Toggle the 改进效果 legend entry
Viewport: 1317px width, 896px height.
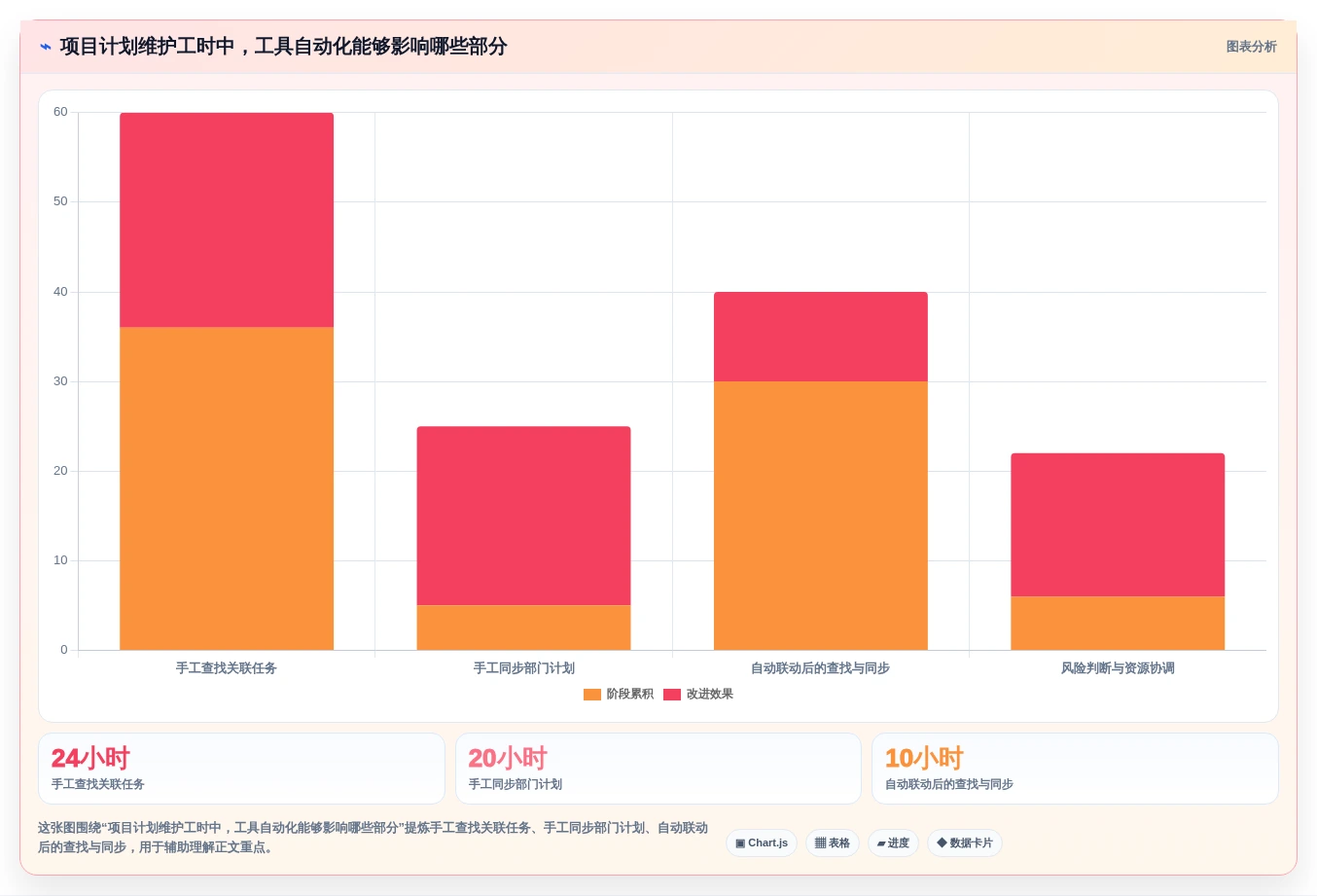click(x=698, y=694)
